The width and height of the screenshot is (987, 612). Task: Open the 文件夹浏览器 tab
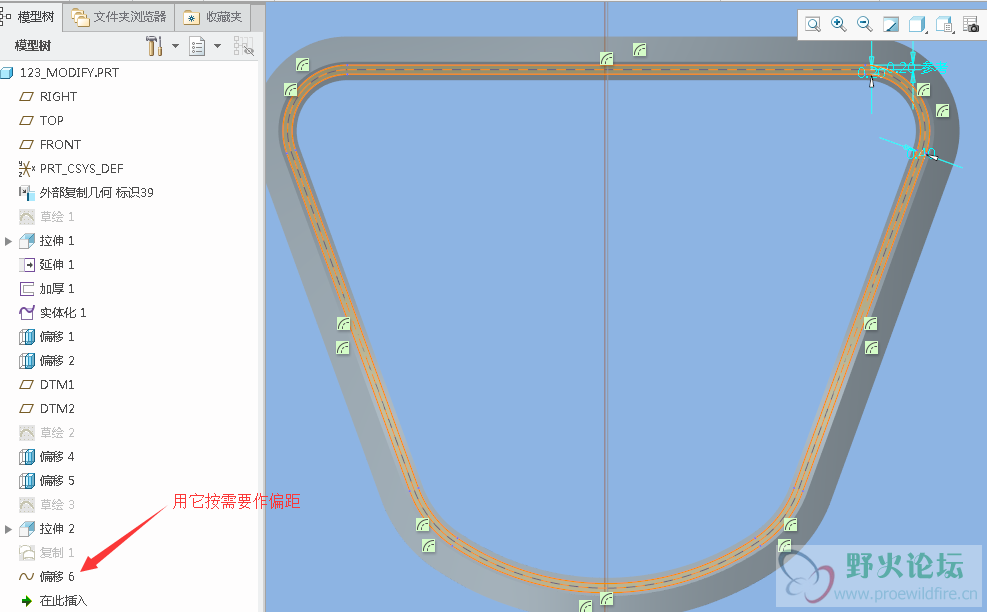(119, 17)
